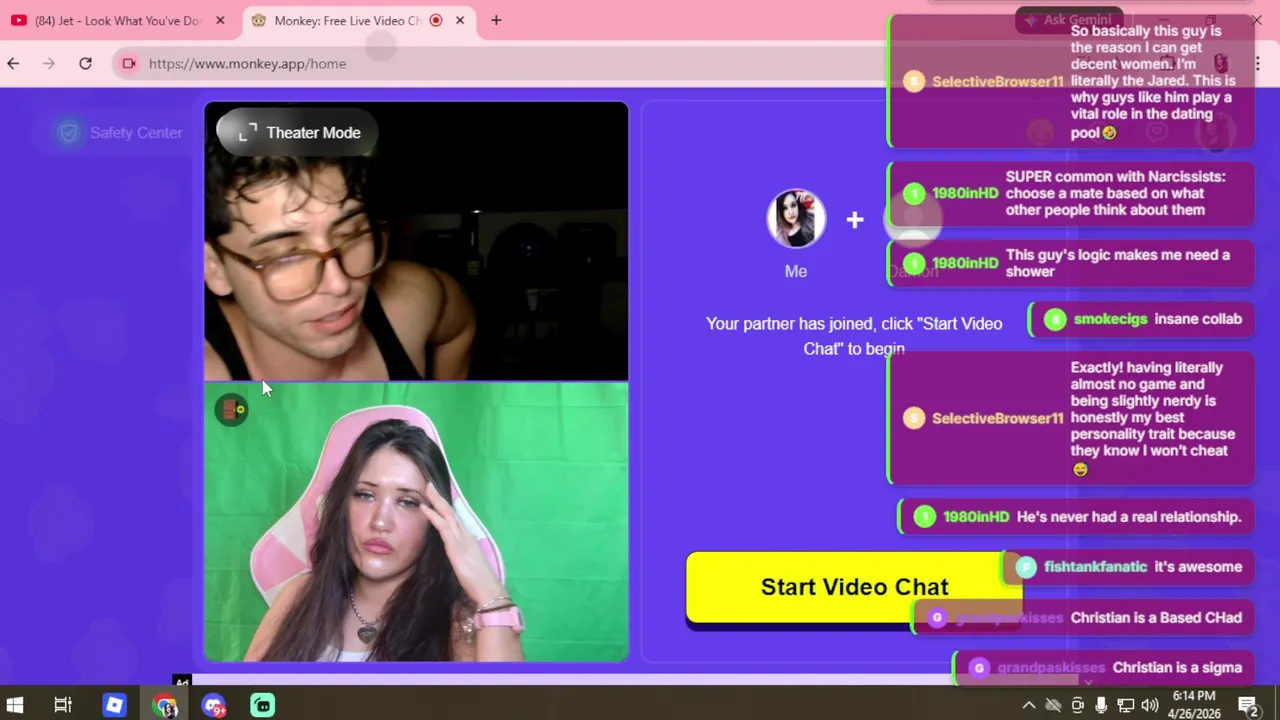Go back to the previous page
Image resolution: width=1280 pixels, height=720 pixels.
13,63
